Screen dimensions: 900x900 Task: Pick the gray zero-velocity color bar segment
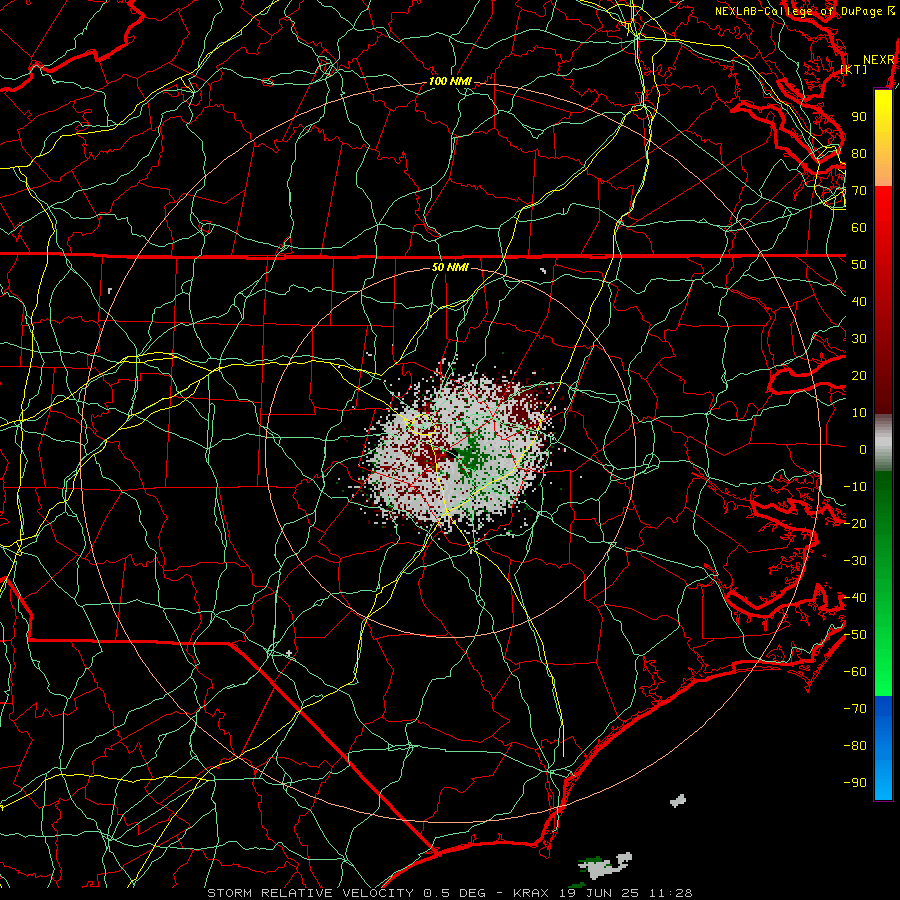pyautogui.click(x=883, y=443)
